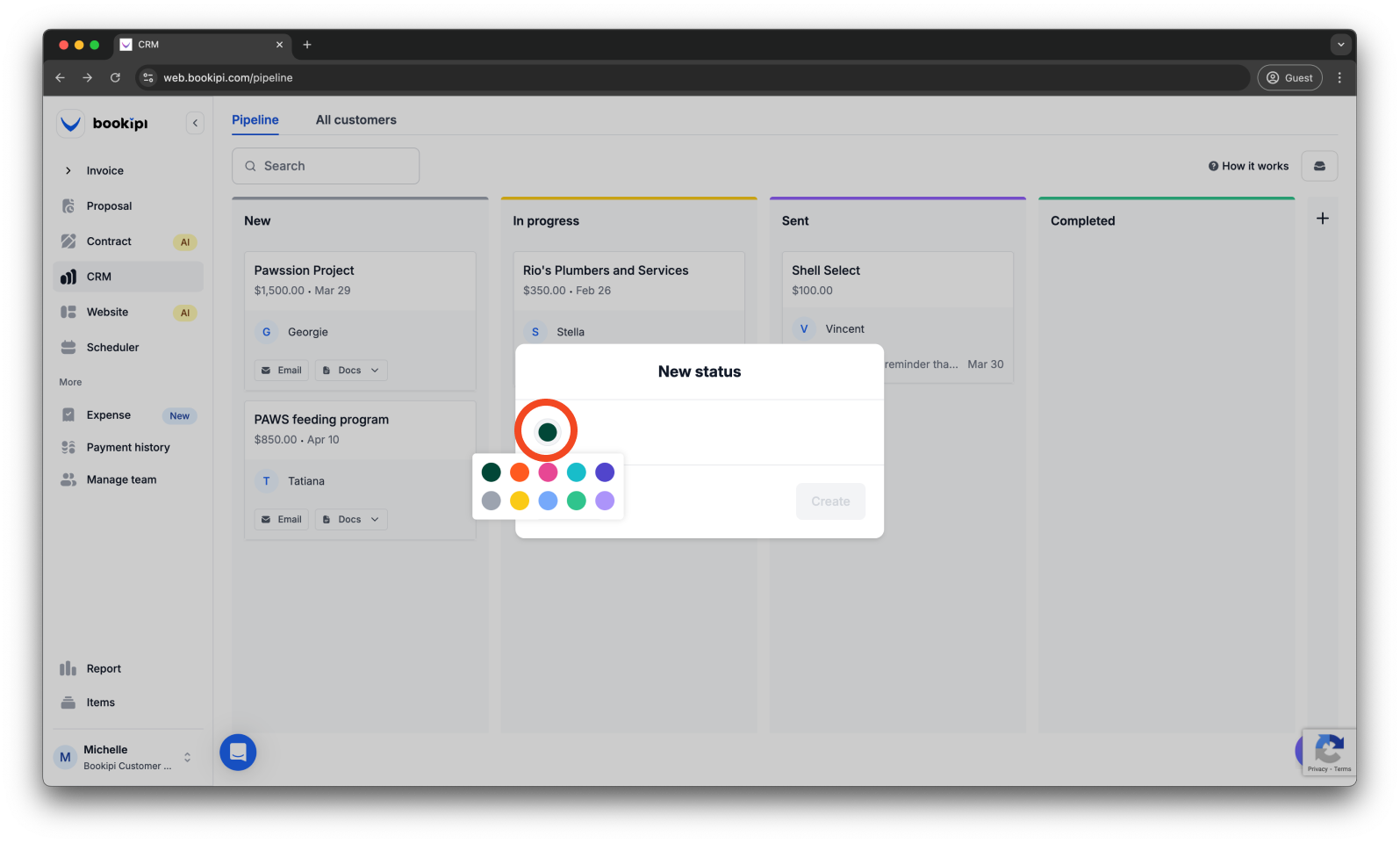
Task: Click the S avatar for Stella
Action: [x=535, y=332]
